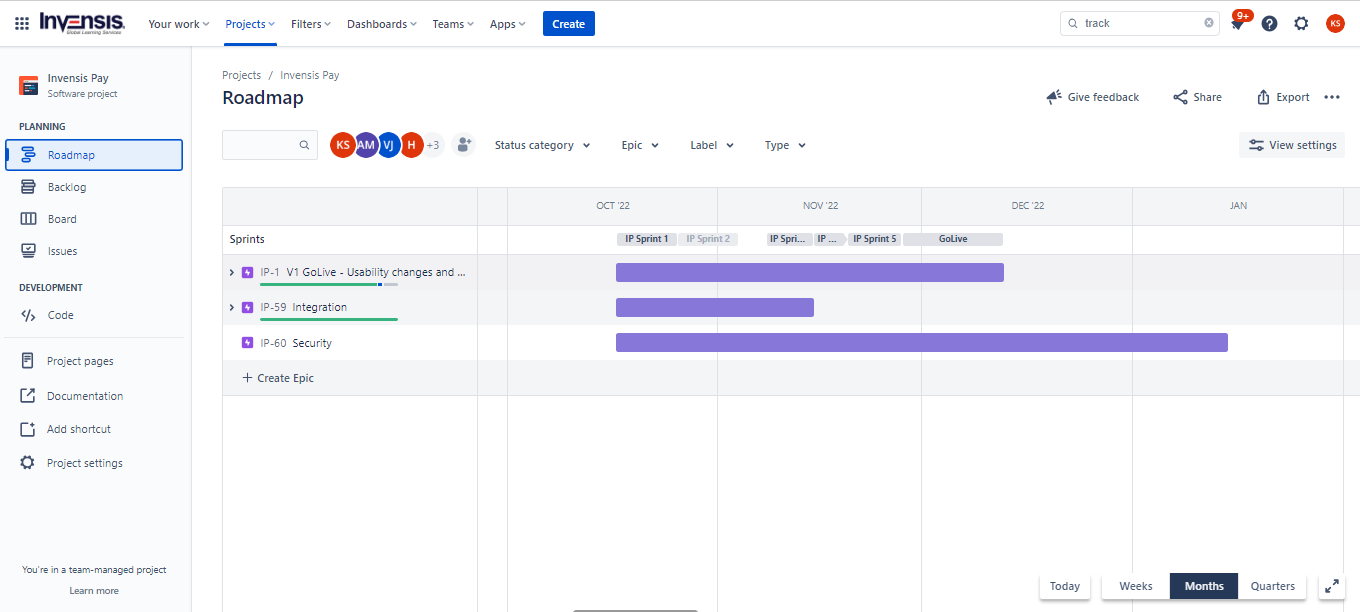Click the roadmap search input field
The width and height of the screenshot is (1360, 612).
(262, 145)
